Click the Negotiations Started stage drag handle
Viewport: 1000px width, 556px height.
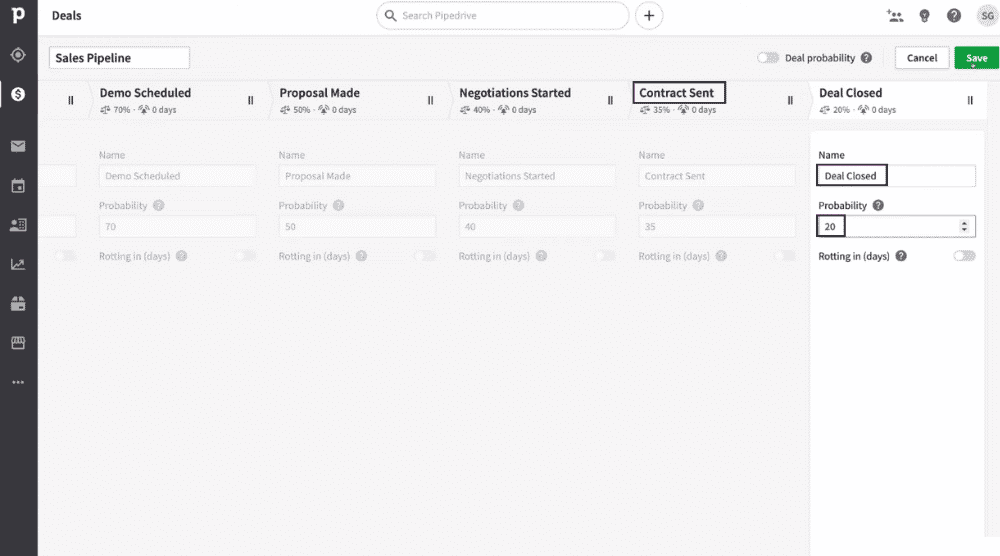coord(610,100)
